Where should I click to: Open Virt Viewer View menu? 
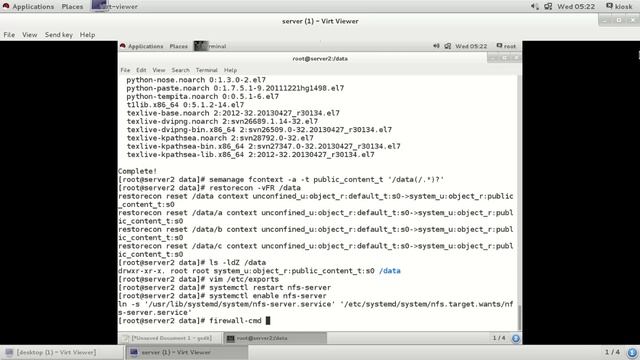pos(29,35)
